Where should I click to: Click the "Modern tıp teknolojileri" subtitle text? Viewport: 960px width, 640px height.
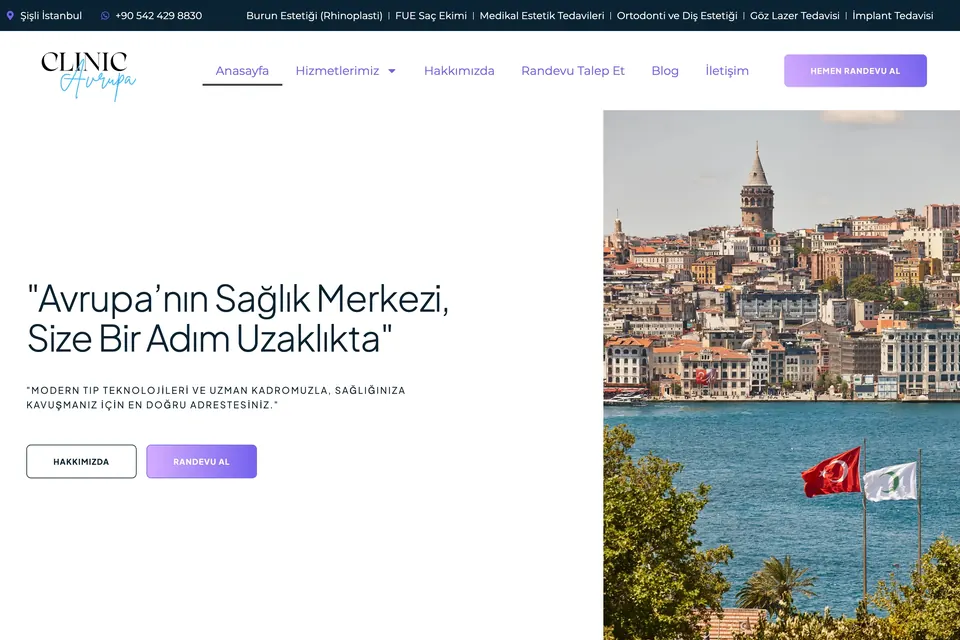click(x=216, y=397)
